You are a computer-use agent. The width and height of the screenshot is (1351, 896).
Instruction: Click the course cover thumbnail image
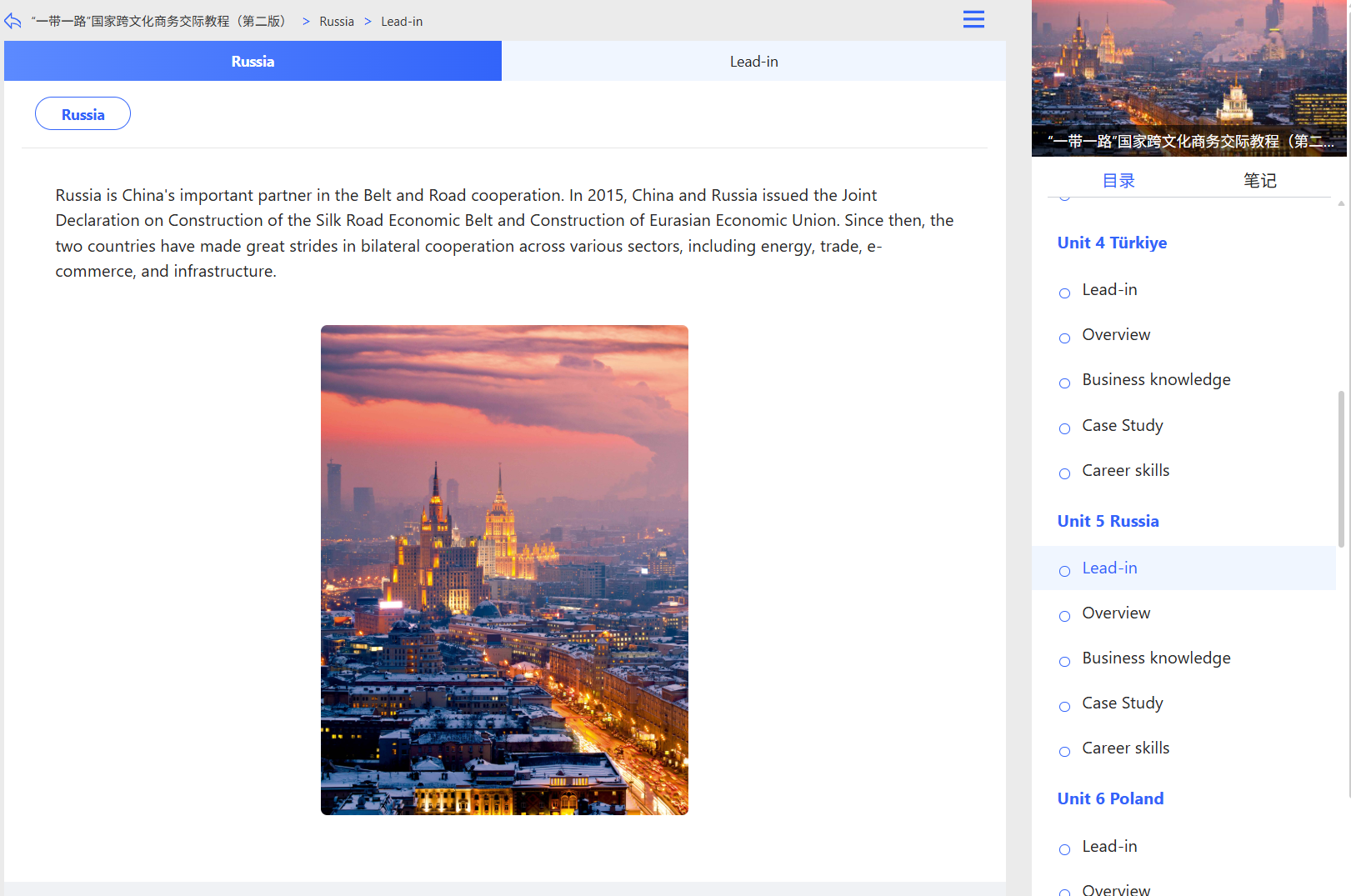pos(1188,78)
